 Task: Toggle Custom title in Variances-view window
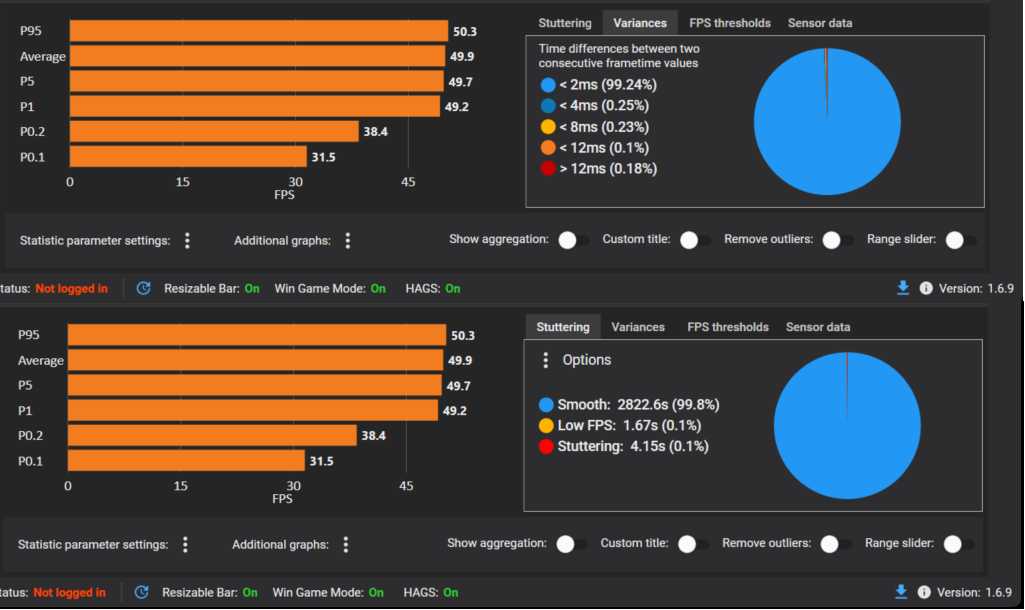(x=695, y=240)
